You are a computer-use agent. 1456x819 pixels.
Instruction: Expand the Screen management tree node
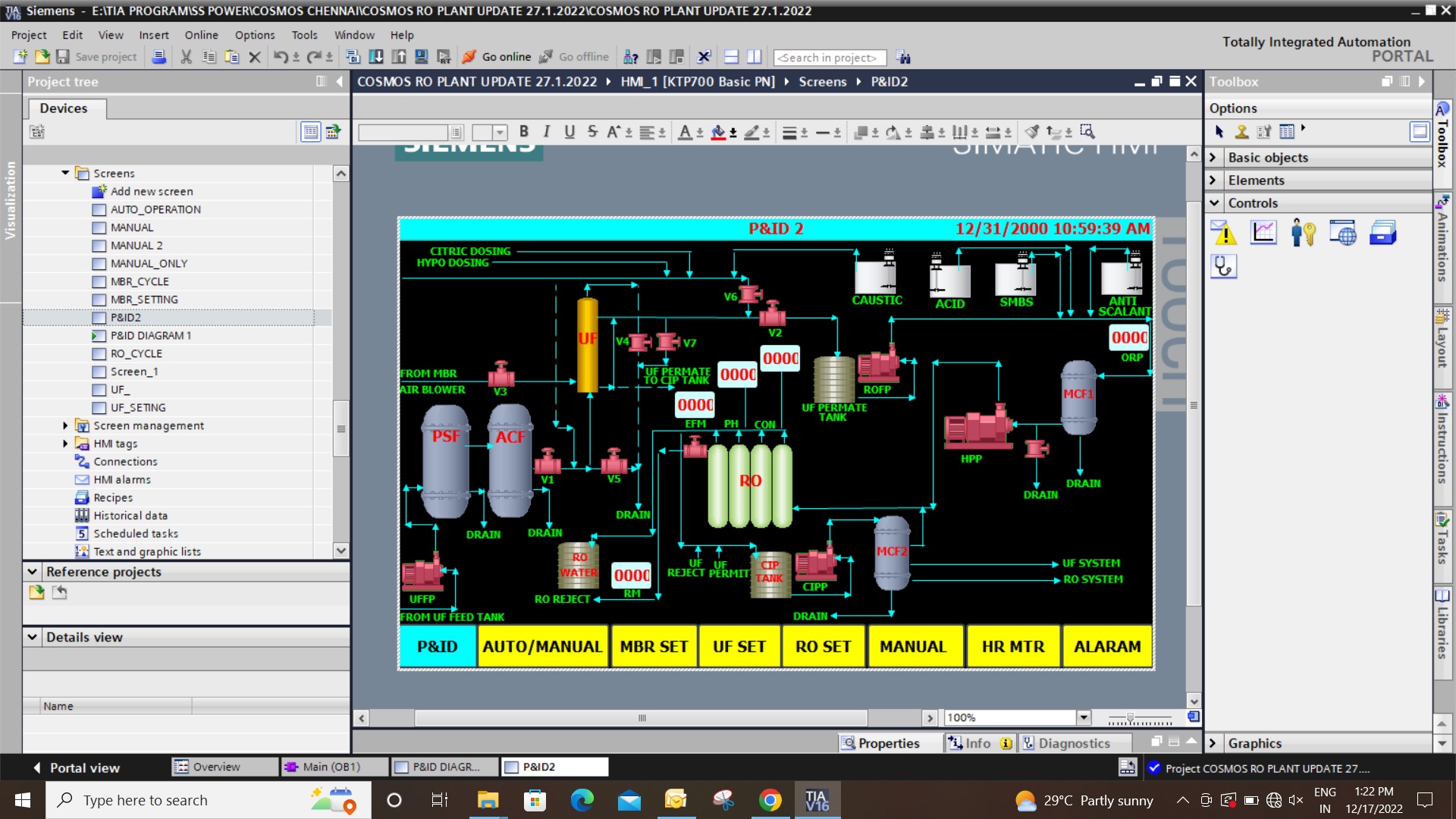pos(65,425)
